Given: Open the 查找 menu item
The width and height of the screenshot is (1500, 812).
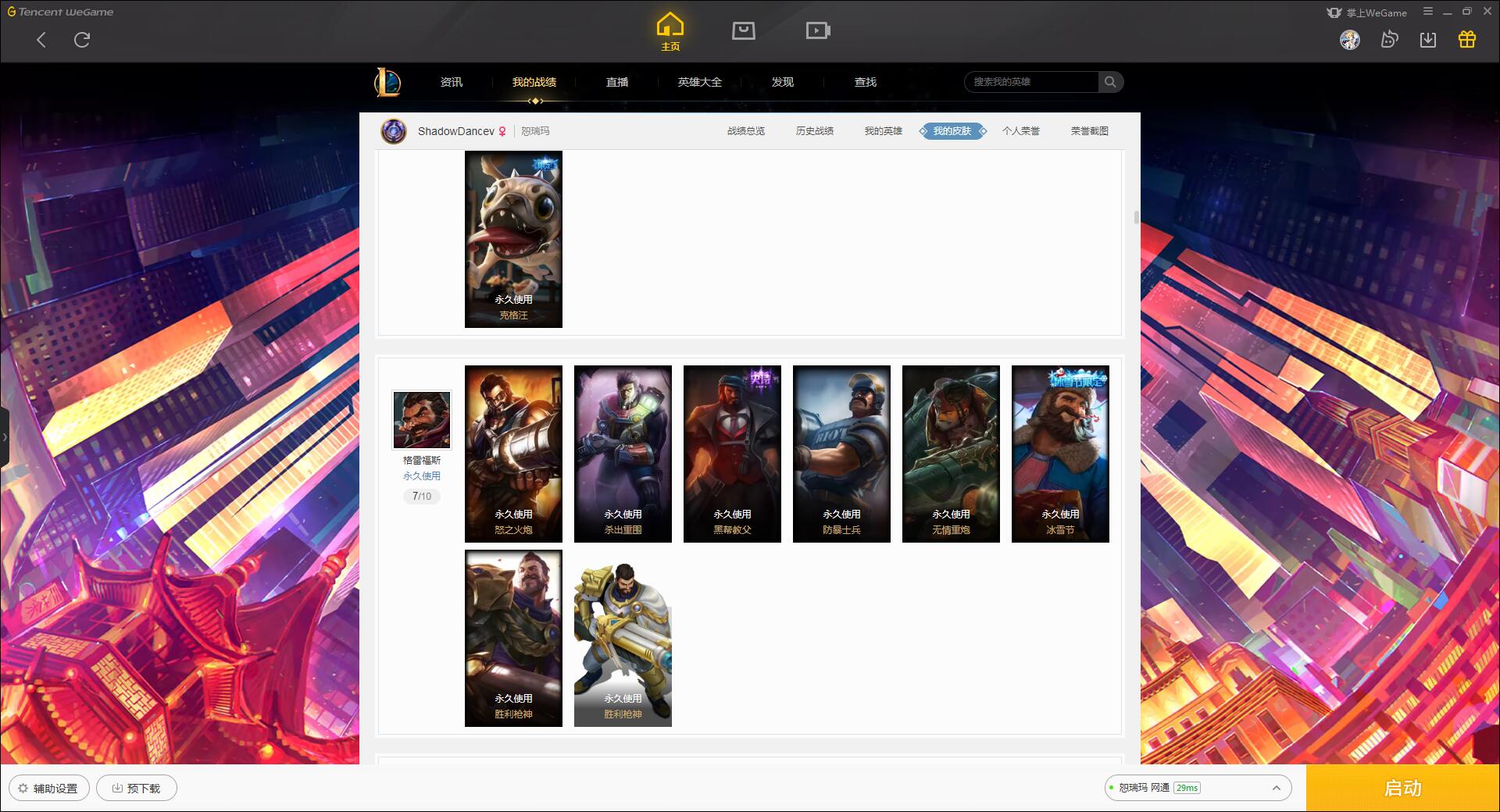Looking at the screenshot, I should (866, 82).
